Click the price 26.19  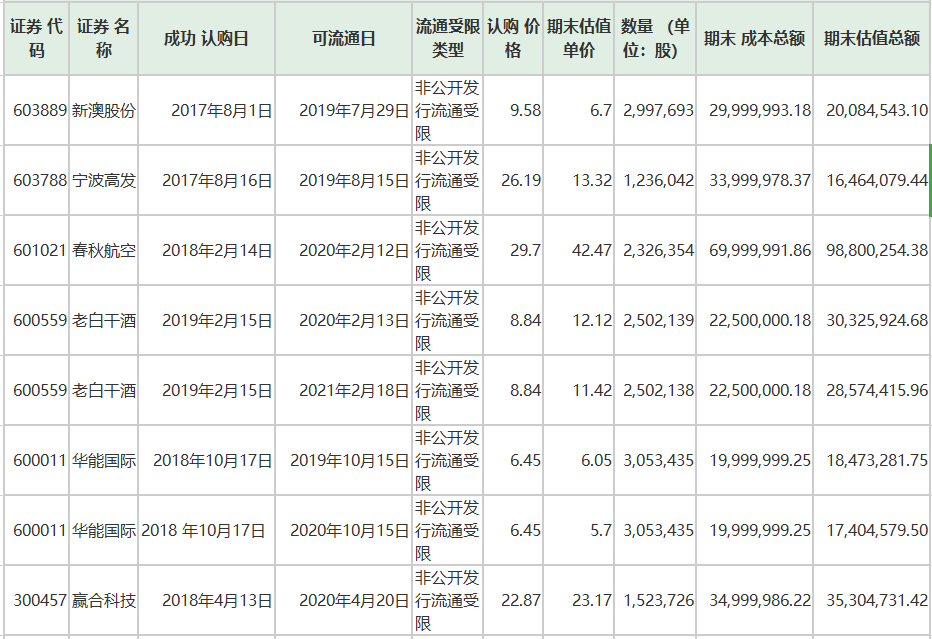tap(521, 180)
